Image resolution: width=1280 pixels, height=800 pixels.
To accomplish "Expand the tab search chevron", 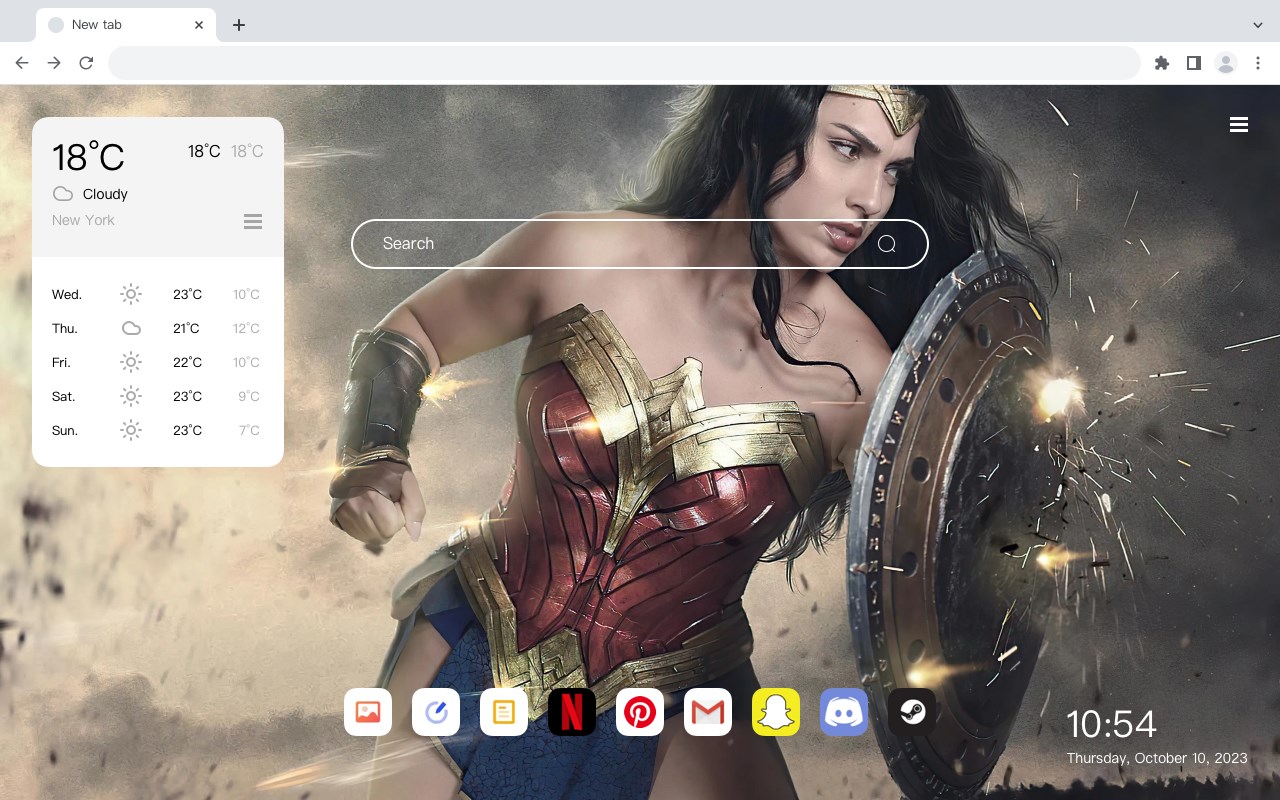I will (x=1258, y=25).
